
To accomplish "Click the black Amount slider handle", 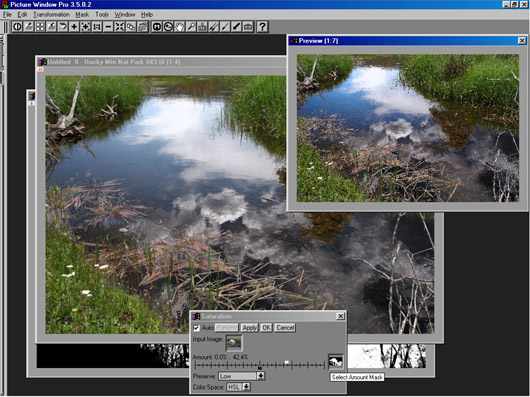I will (260, 367).
